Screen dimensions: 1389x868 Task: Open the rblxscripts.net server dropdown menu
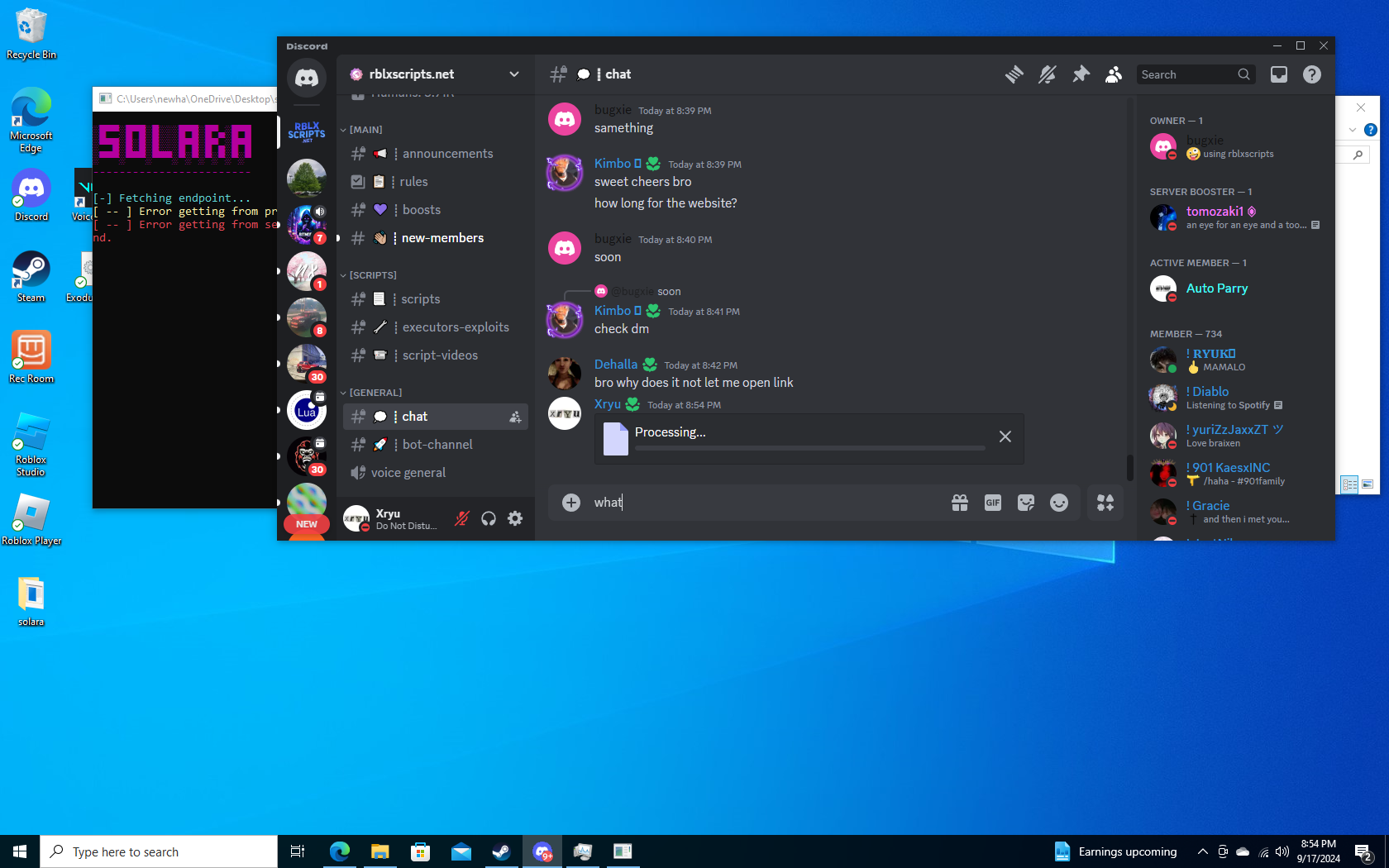(x=436, y=74)
